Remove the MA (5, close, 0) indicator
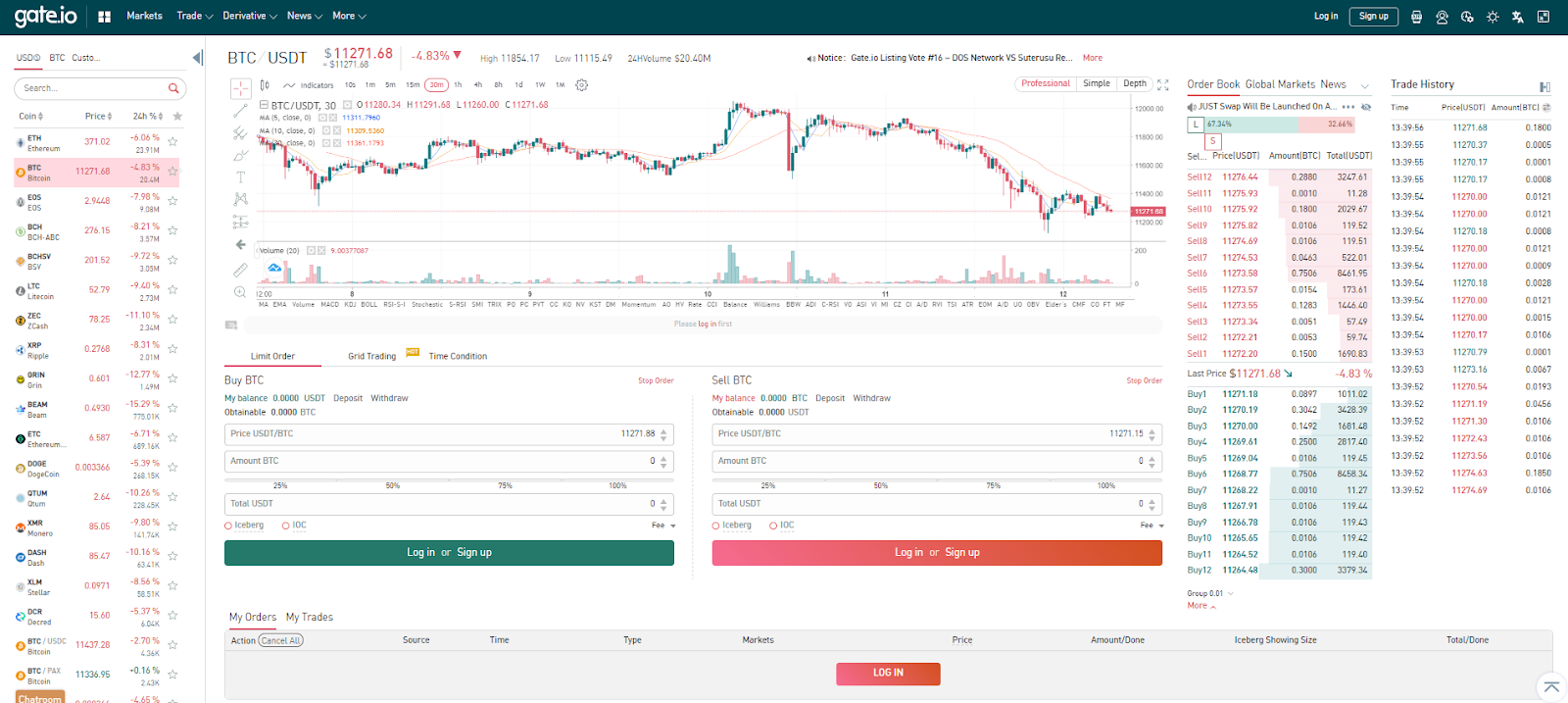 tap(333, 118)
